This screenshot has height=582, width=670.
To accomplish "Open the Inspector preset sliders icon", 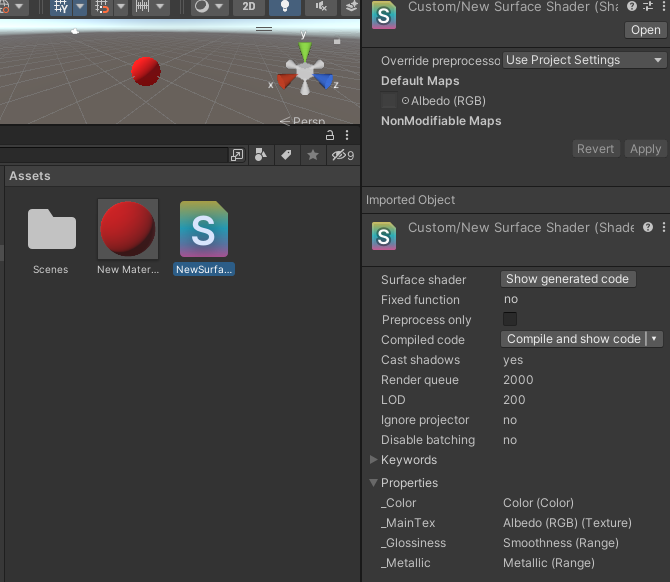I will coord(648,6).
